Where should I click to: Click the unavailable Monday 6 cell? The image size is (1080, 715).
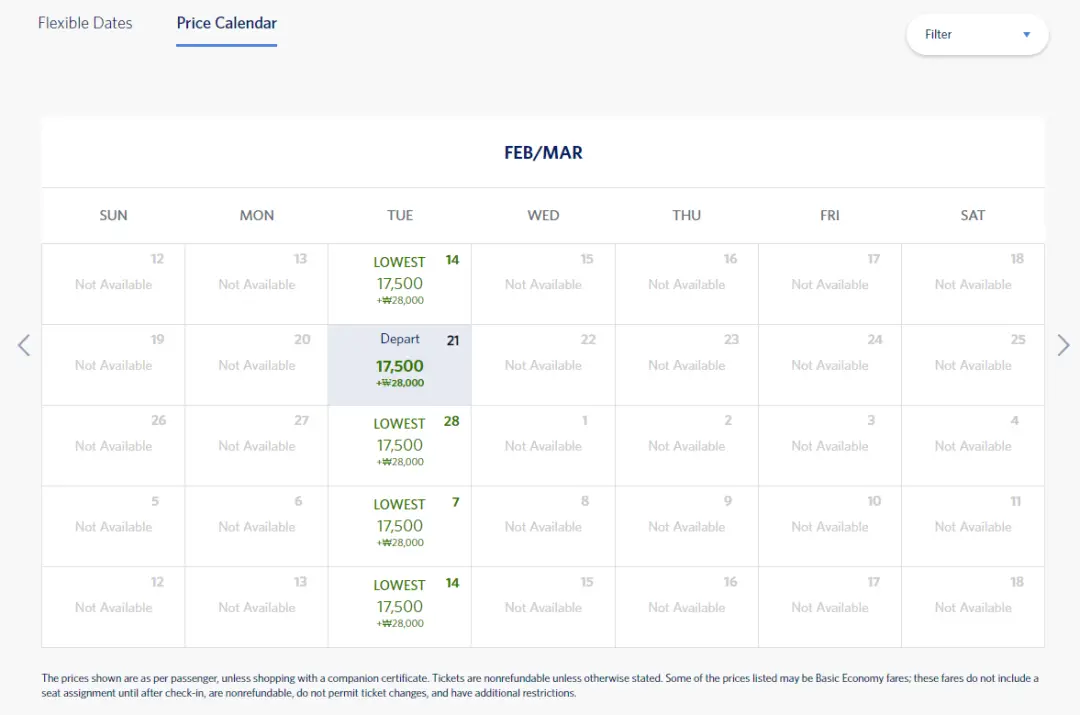click(x=257, y=526)
